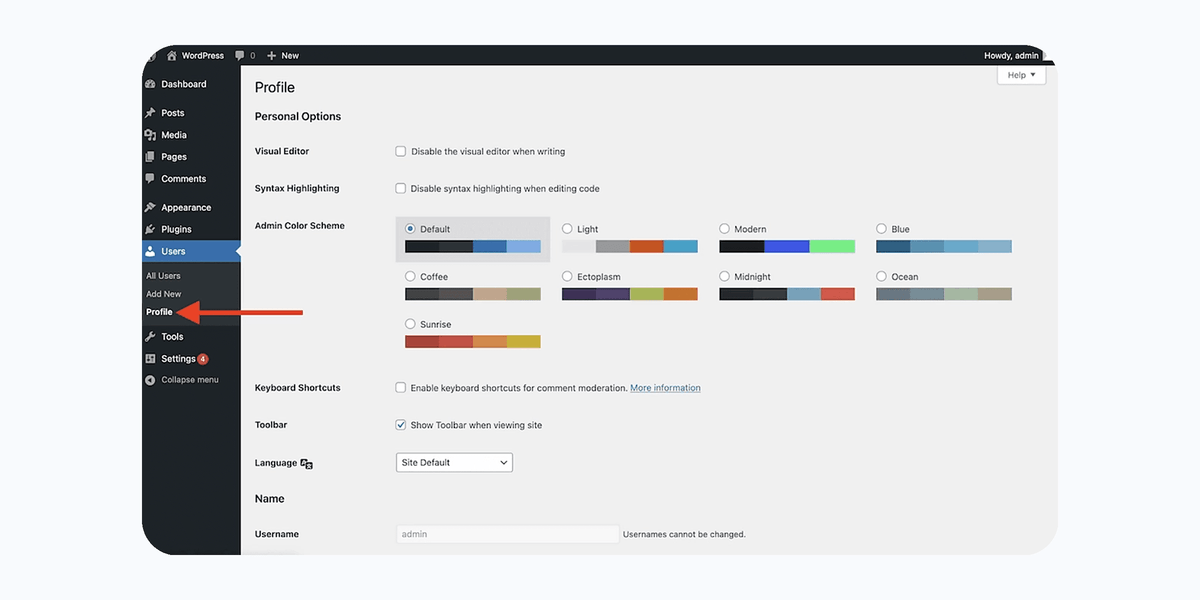Image resolution: width=1200 pixels, height=600 pixels.
Task: Click the Media icon in sidebar
Action: (150, 135)
